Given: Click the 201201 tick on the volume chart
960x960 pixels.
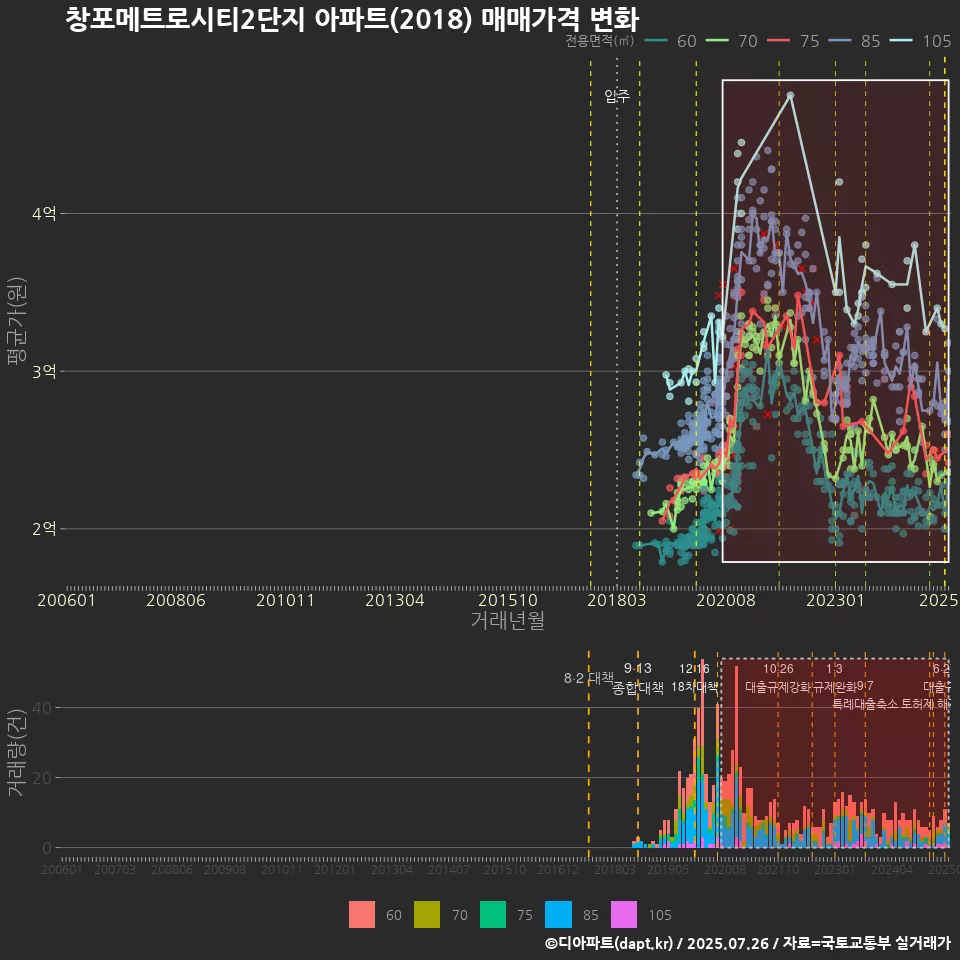Looking at the screenshot, I should pyautogui.click(x=335, y=869).
